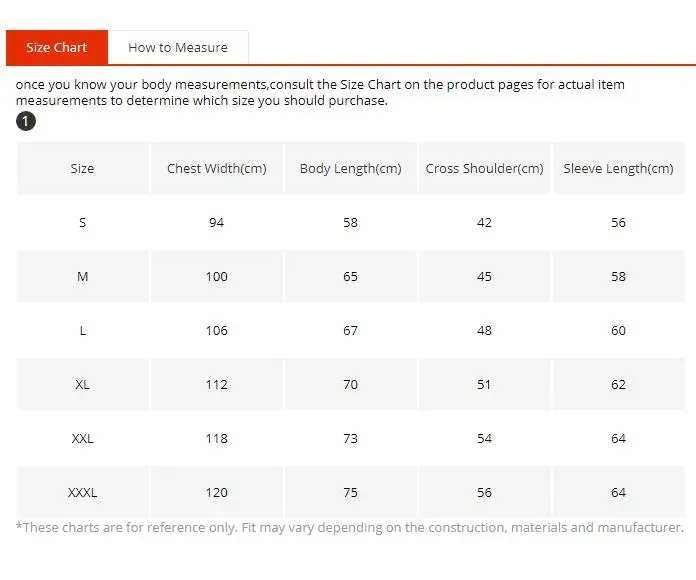Select the M size row label

(x=83, y=276)
